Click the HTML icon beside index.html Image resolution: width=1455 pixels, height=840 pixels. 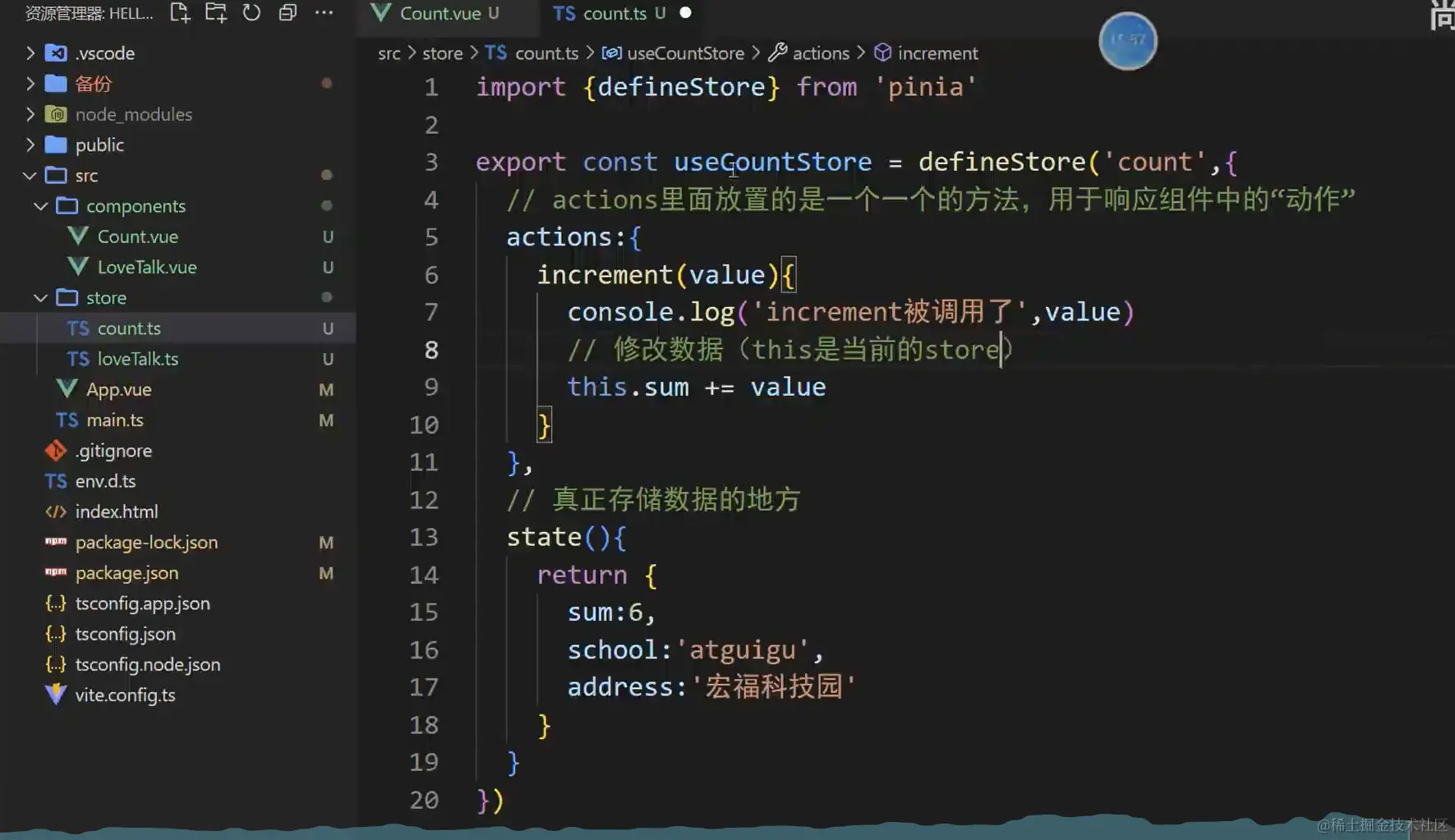click(55, 512)
